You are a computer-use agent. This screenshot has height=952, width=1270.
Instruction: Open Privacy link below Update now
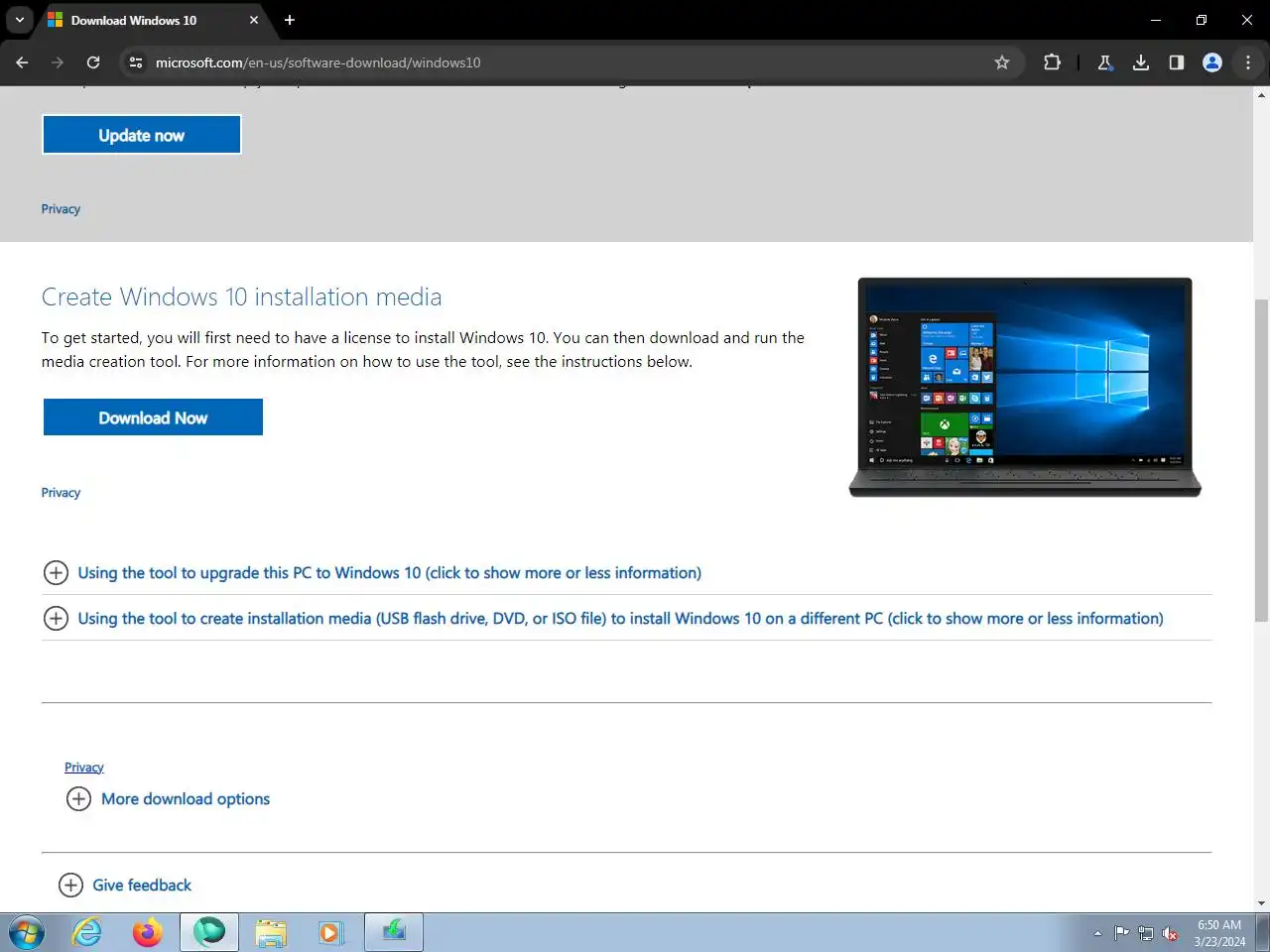[61, 209]
